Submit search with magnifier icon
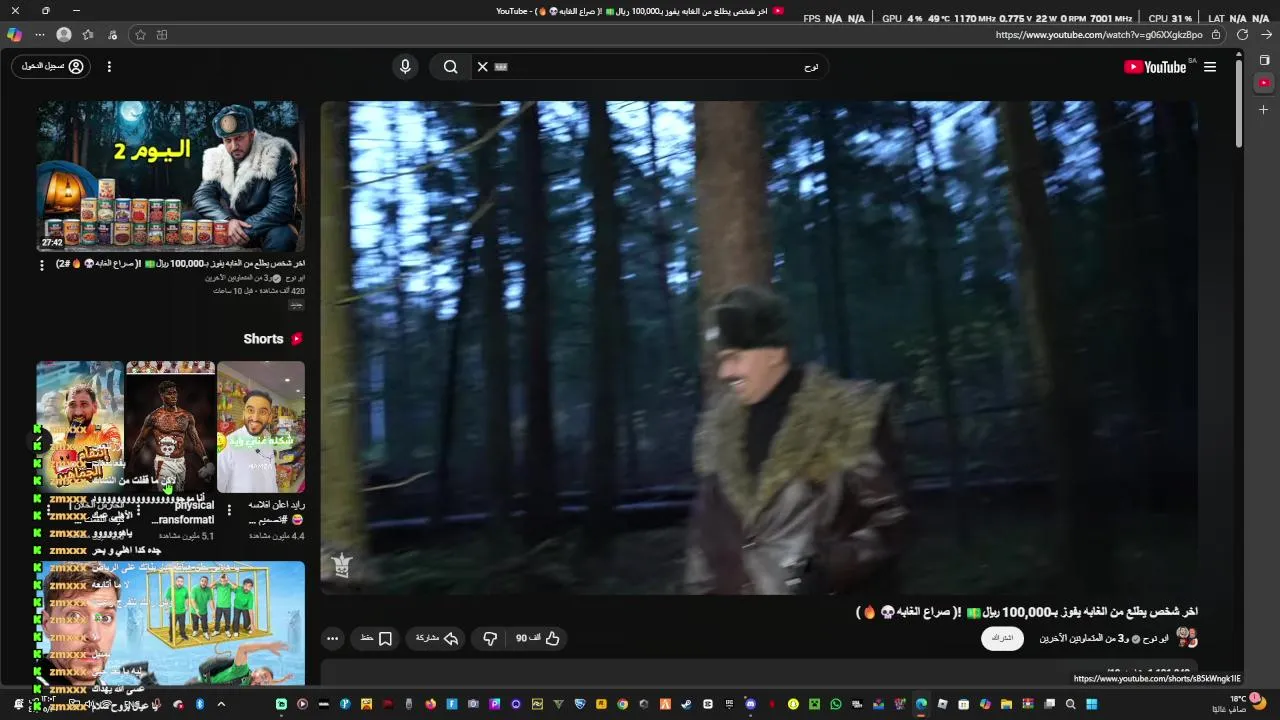 click(x=451, y=67)
